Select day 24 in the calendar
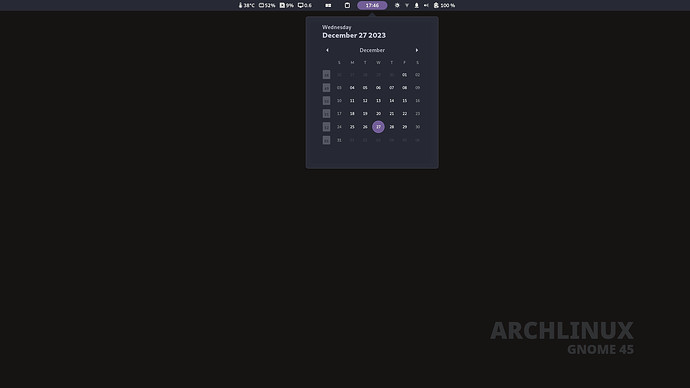Screen dimensions: 690x388 (x=339, y=127)
